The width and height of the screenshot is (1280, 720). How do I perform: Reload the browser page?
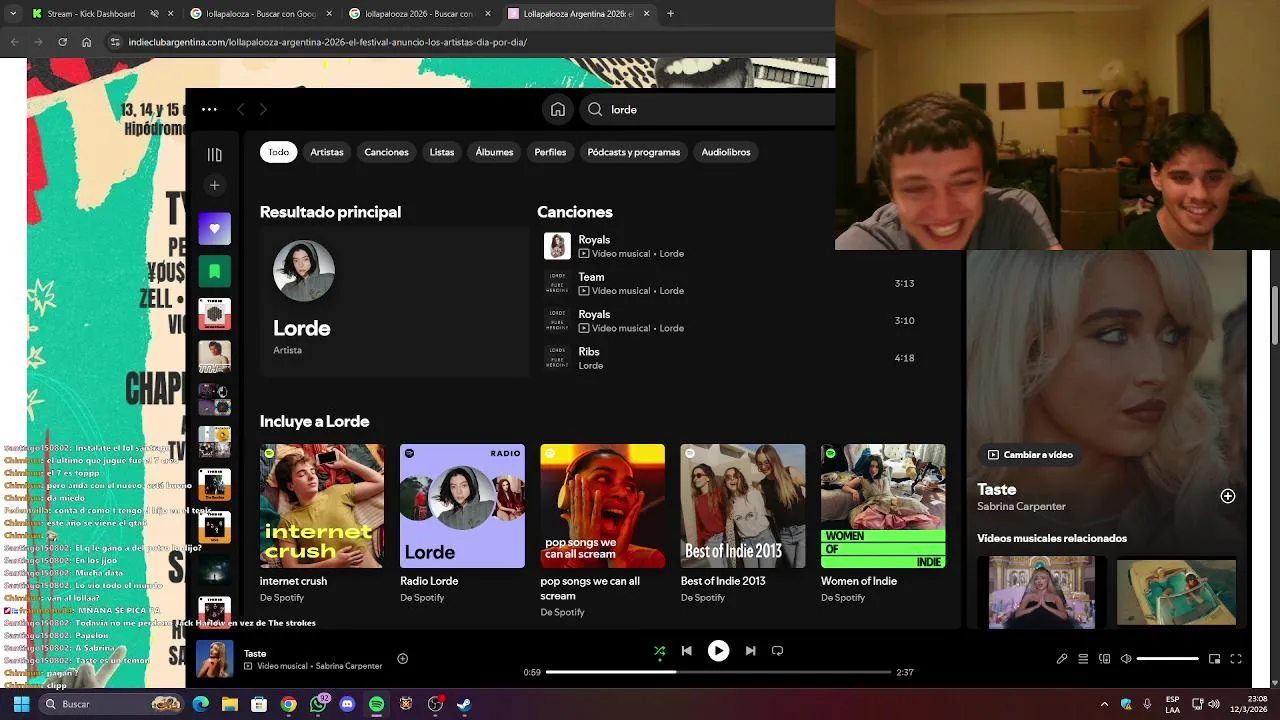coord(62,42)
